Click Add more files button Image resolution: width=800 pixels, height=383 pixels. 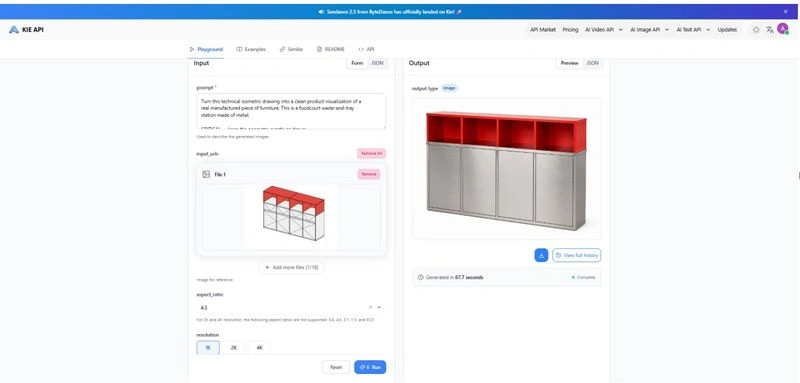(291, 267)
